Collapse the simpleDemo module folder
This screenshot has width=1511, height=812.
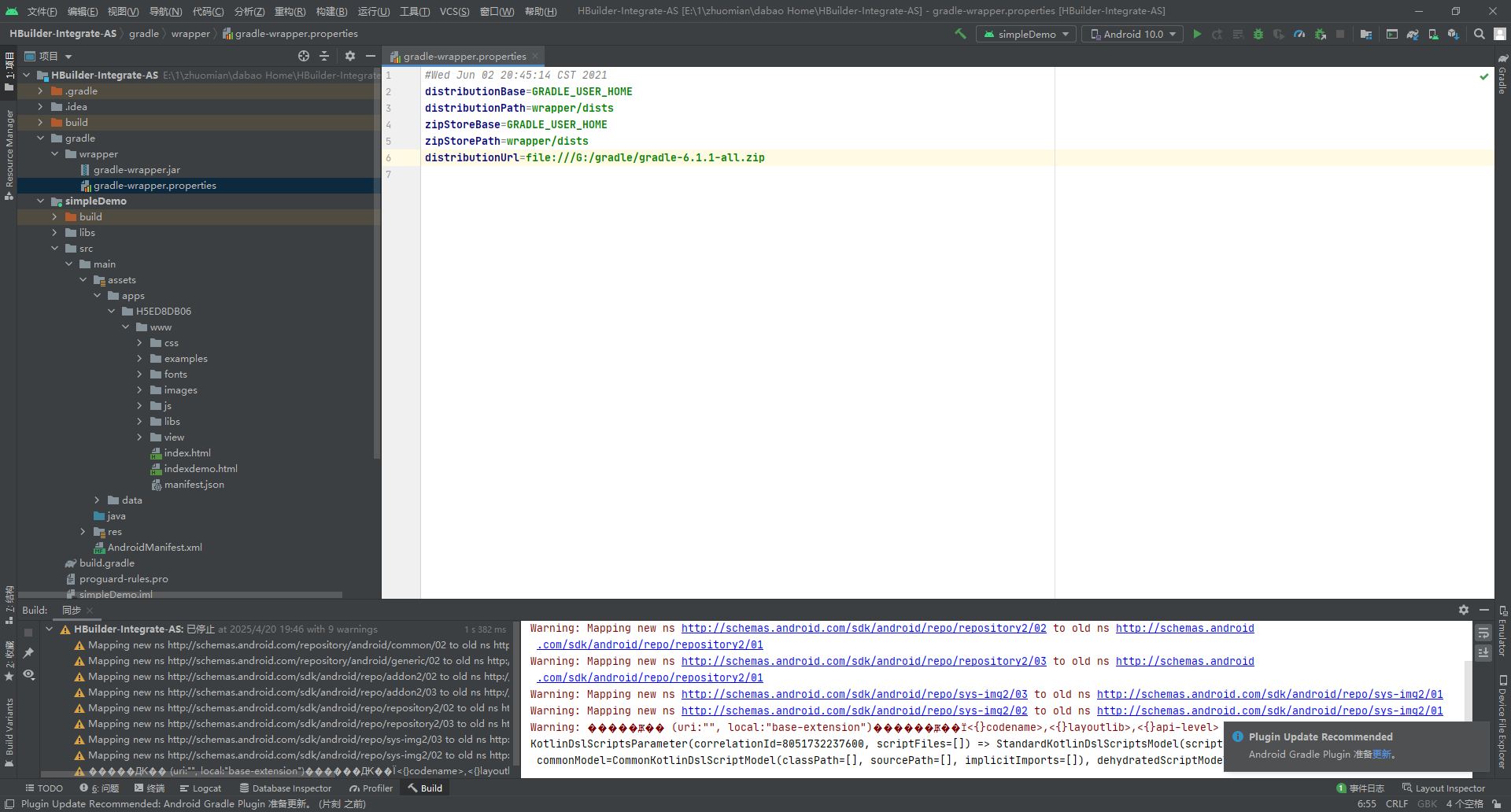(41, 201)
